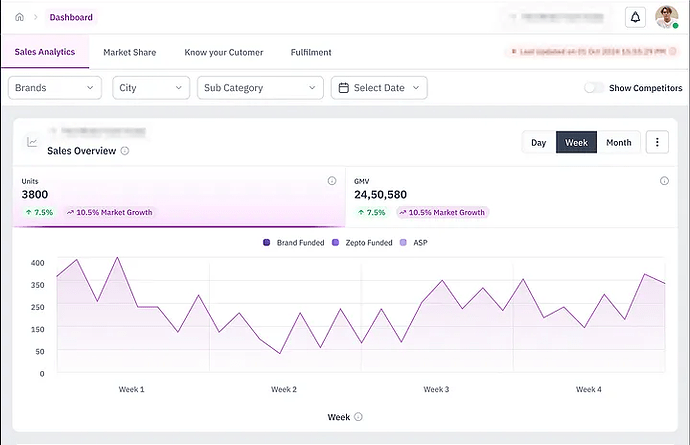Click info icon next to Week axis label
The height and width of the screenshot is (445, 690).
click(x=358, y=417)
